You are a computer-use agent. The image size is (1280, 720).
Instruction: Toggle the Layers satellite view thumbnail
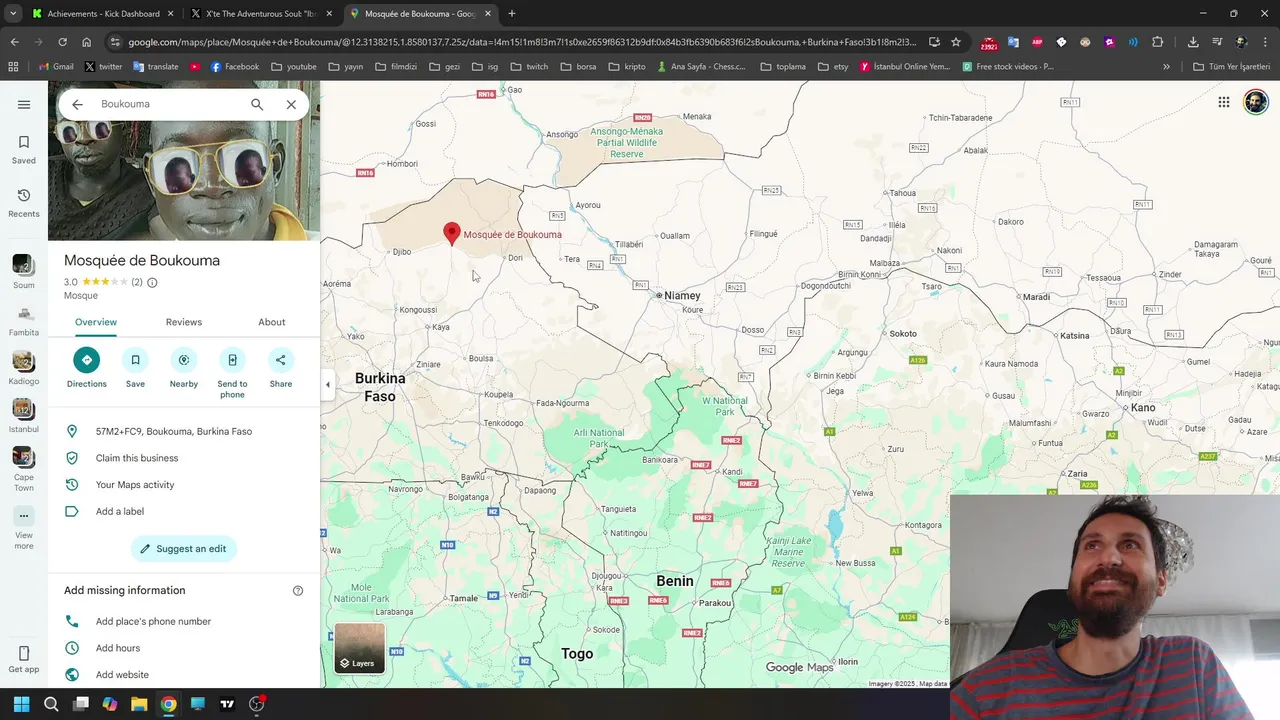[359, 648]
